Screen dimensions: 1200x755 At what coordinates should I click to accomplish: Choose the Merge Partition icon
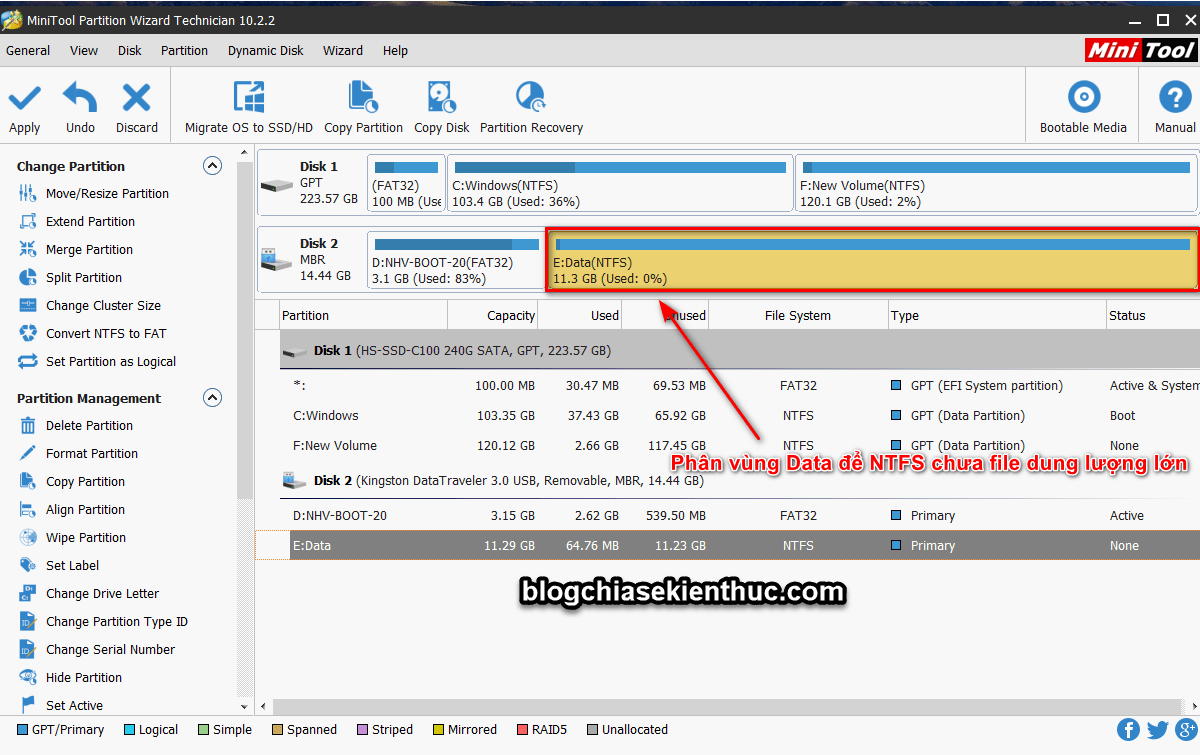tap(28, 249)
